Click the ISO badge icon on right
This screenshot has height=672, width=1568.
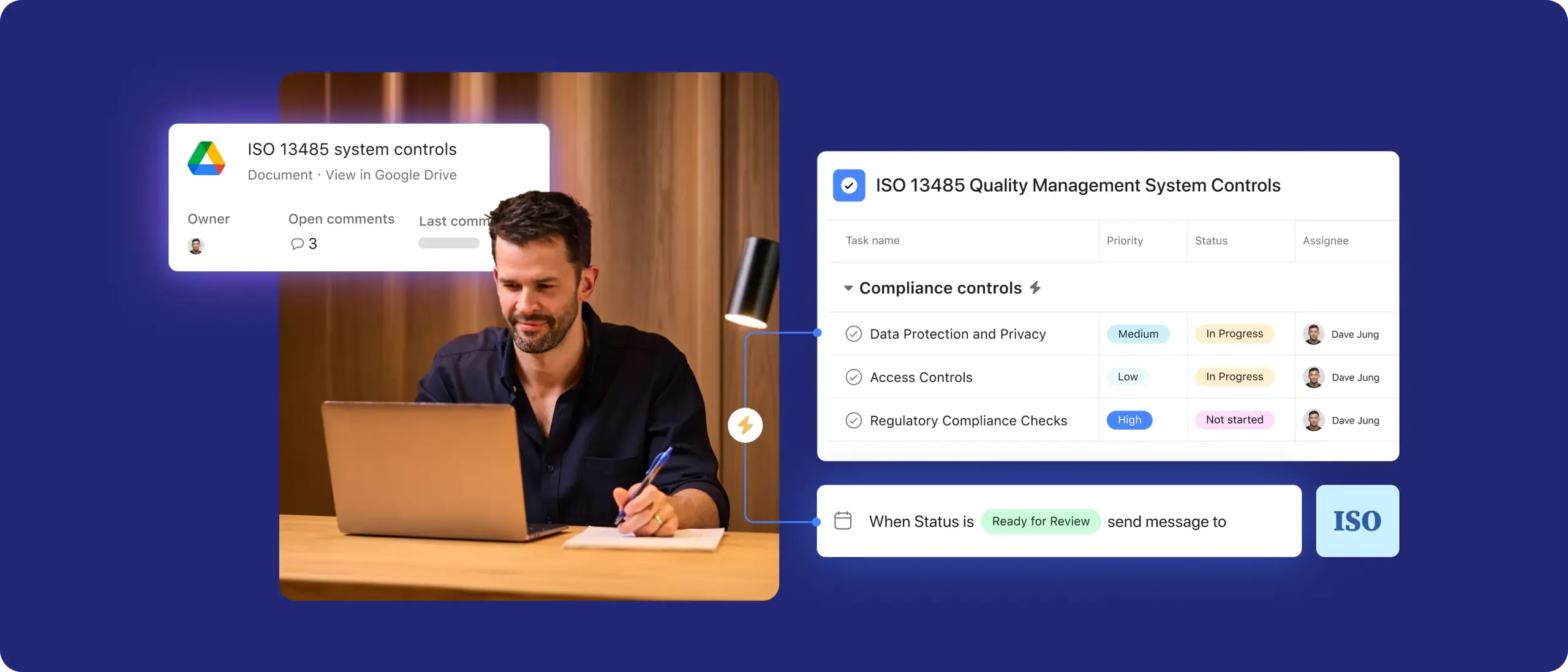click(1358, 521)
